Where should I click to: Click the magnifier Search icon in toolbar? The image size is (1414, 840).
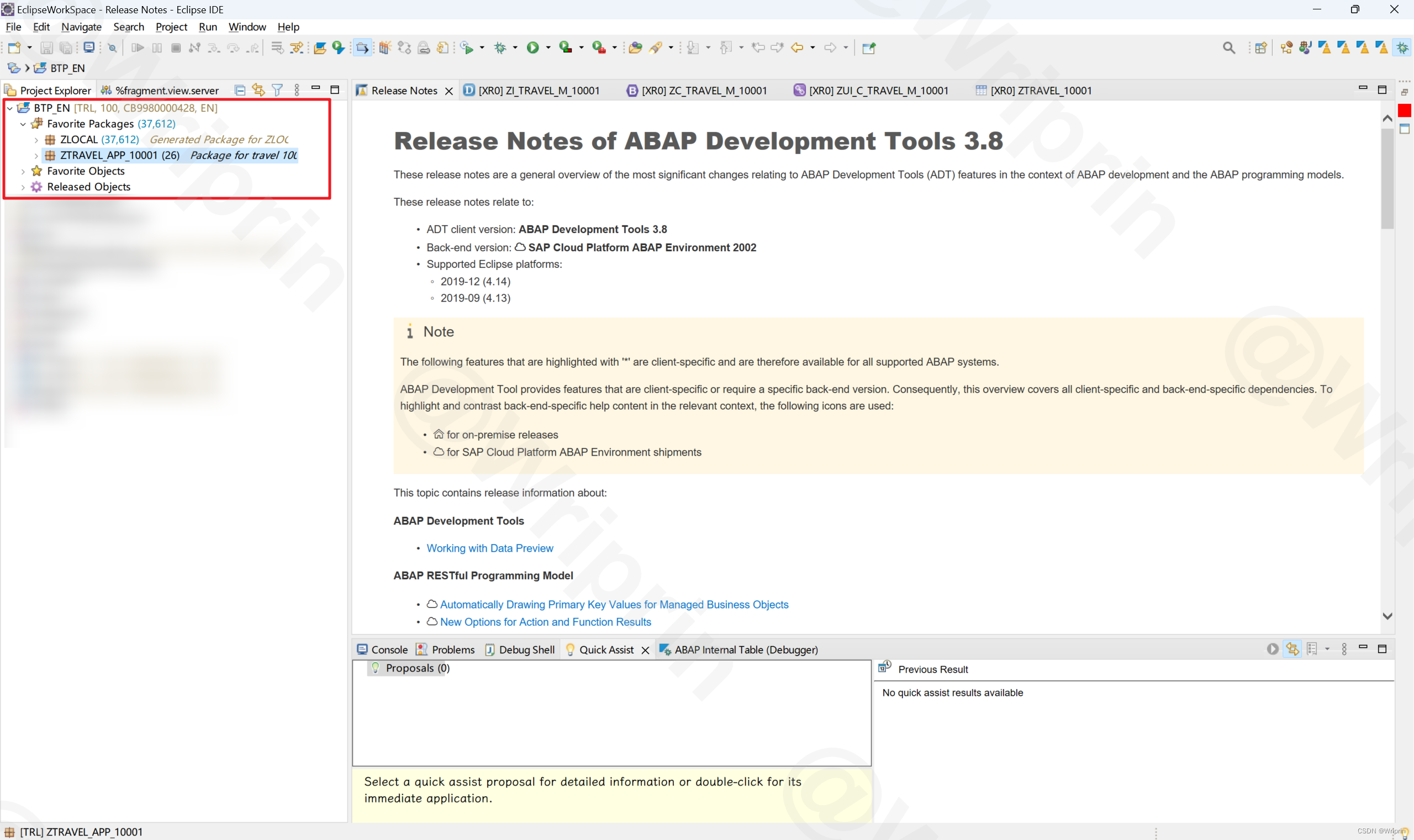(1228, 47)
